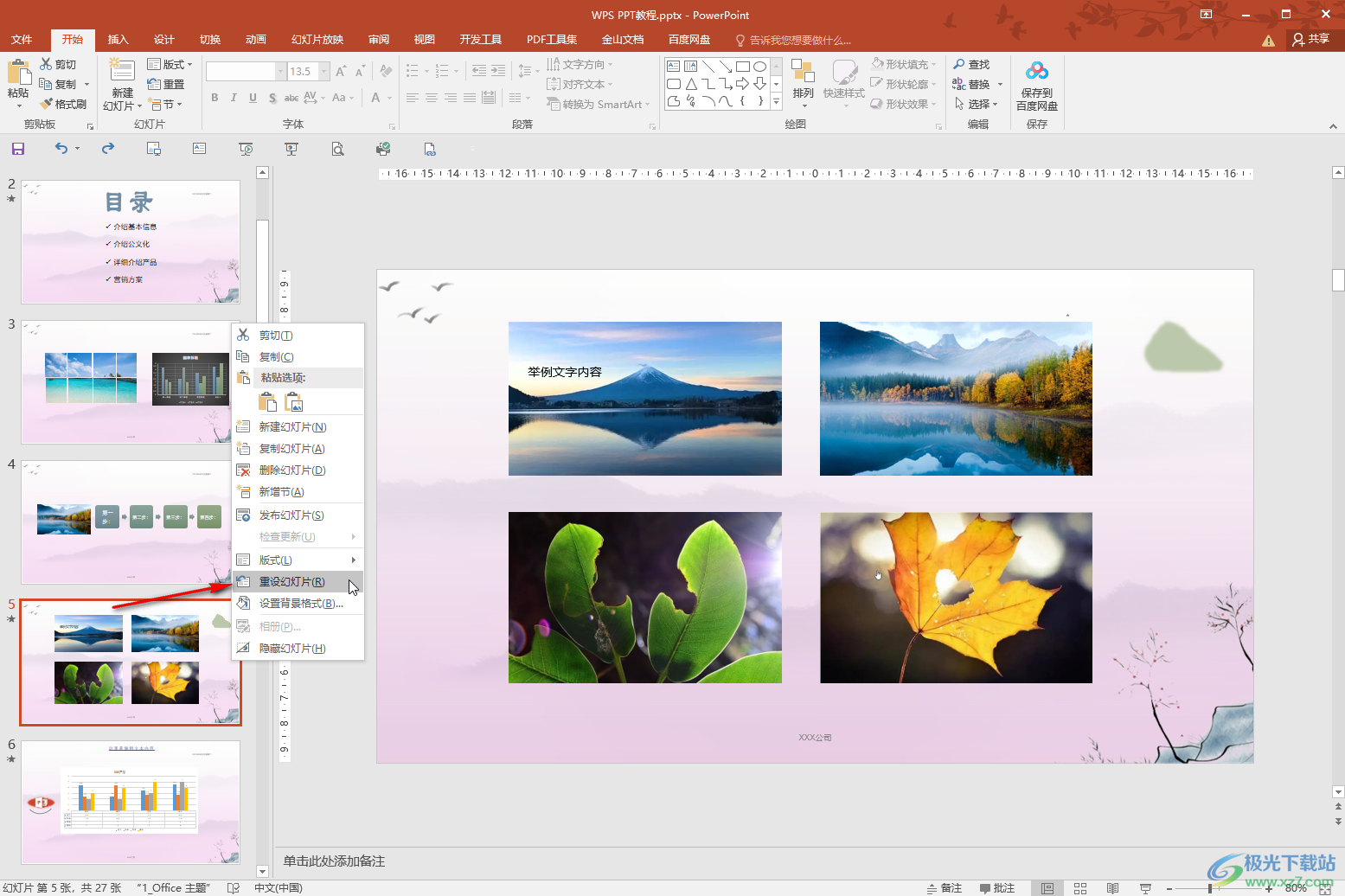Switch to the Animations (动画) tab
This screenshot has width=1345, height=896.
pos(256,40)
